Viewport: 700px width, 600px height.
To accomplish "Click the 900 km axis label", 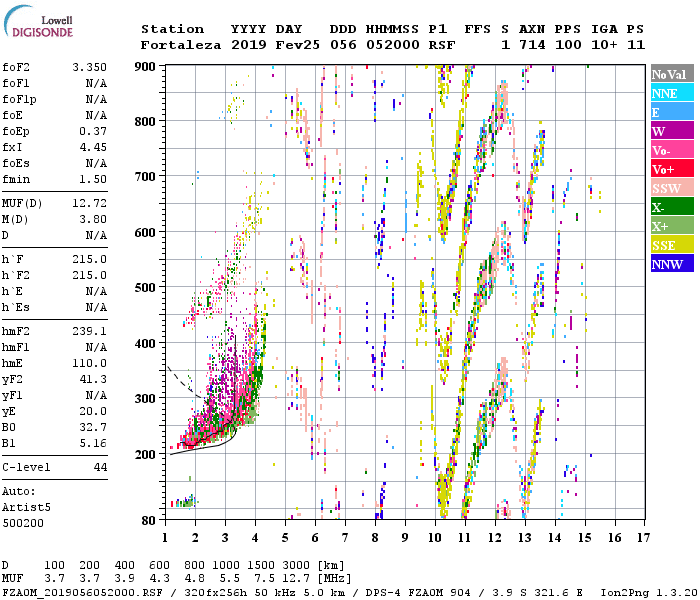I will point(145,67).
